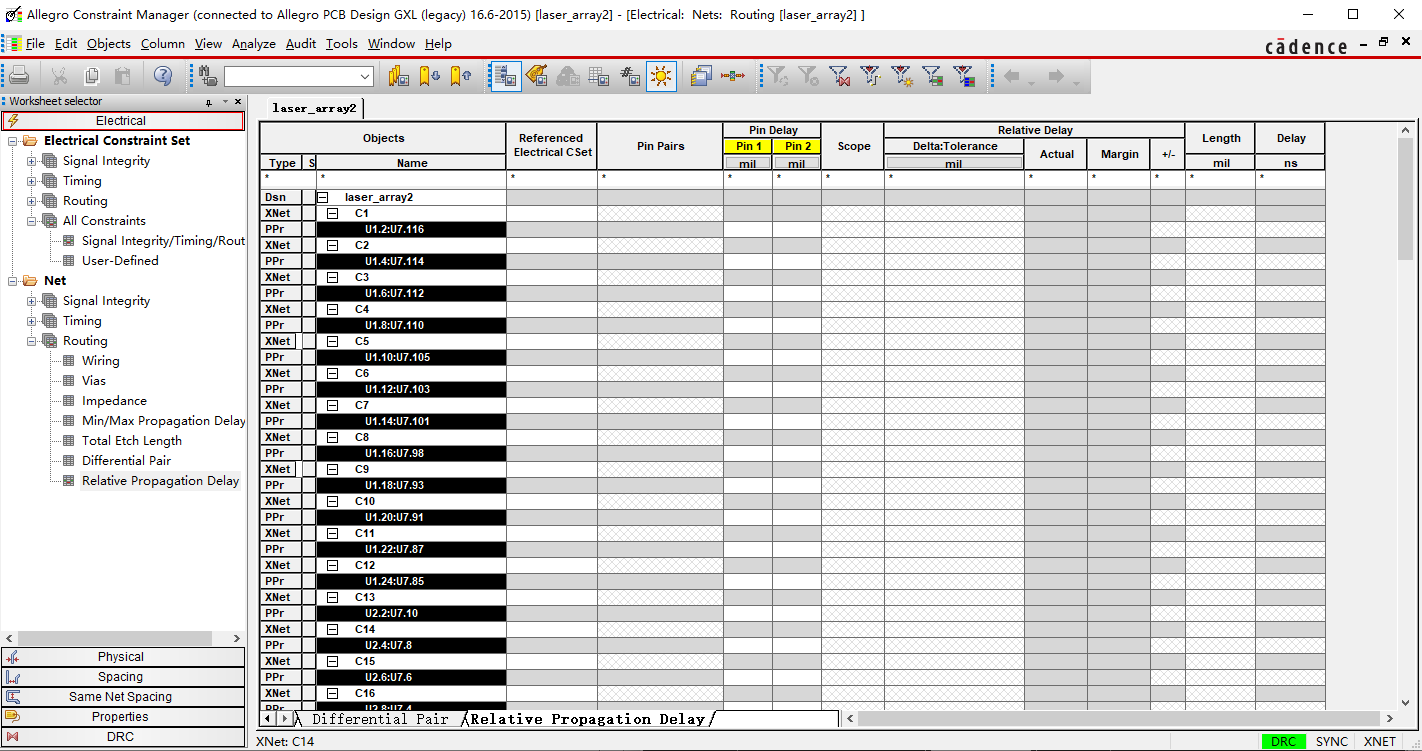This screenshot has width=1422, height=751.
Task: Select the Impedance worksheet
Action: (x=114, y=401)
